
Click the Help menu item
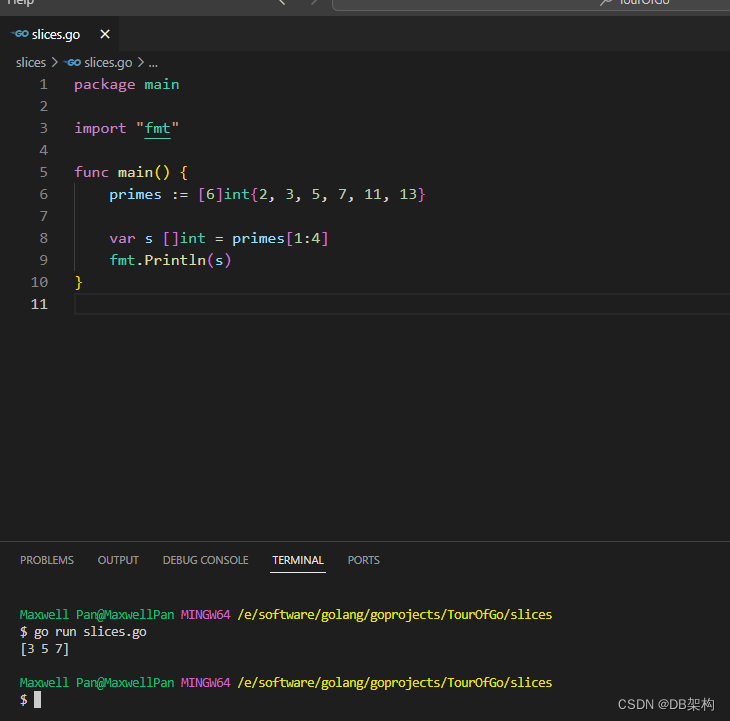(x=21, y=2)
